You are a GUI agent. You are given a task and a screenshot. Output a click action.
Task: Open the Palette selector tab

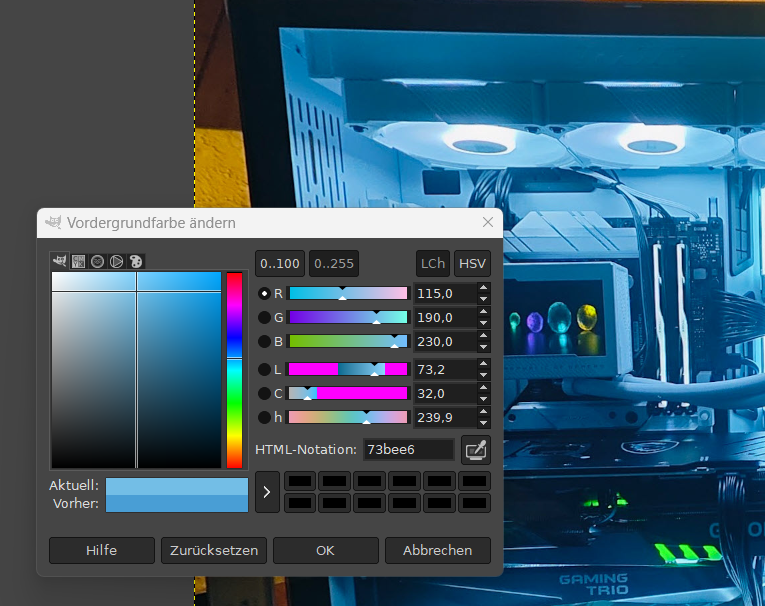click(x=136, y=262)
